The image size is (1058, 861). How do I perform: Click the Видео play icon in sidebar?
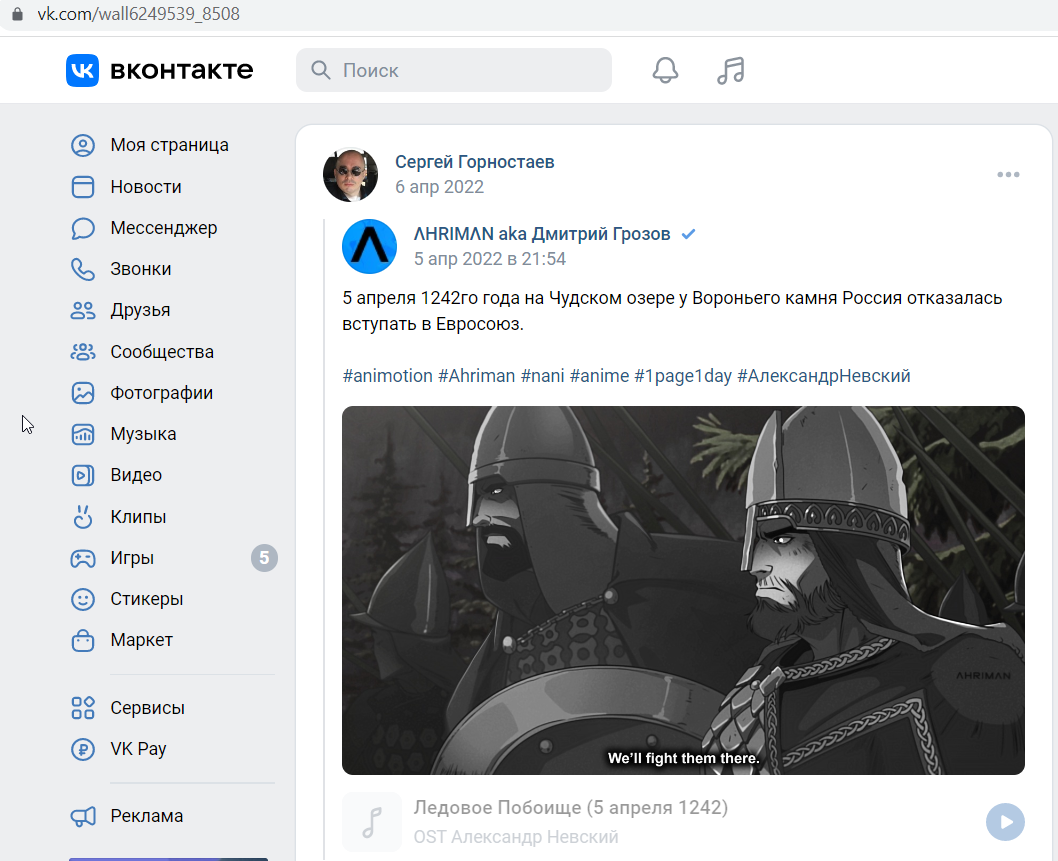(x=83, y=475)
